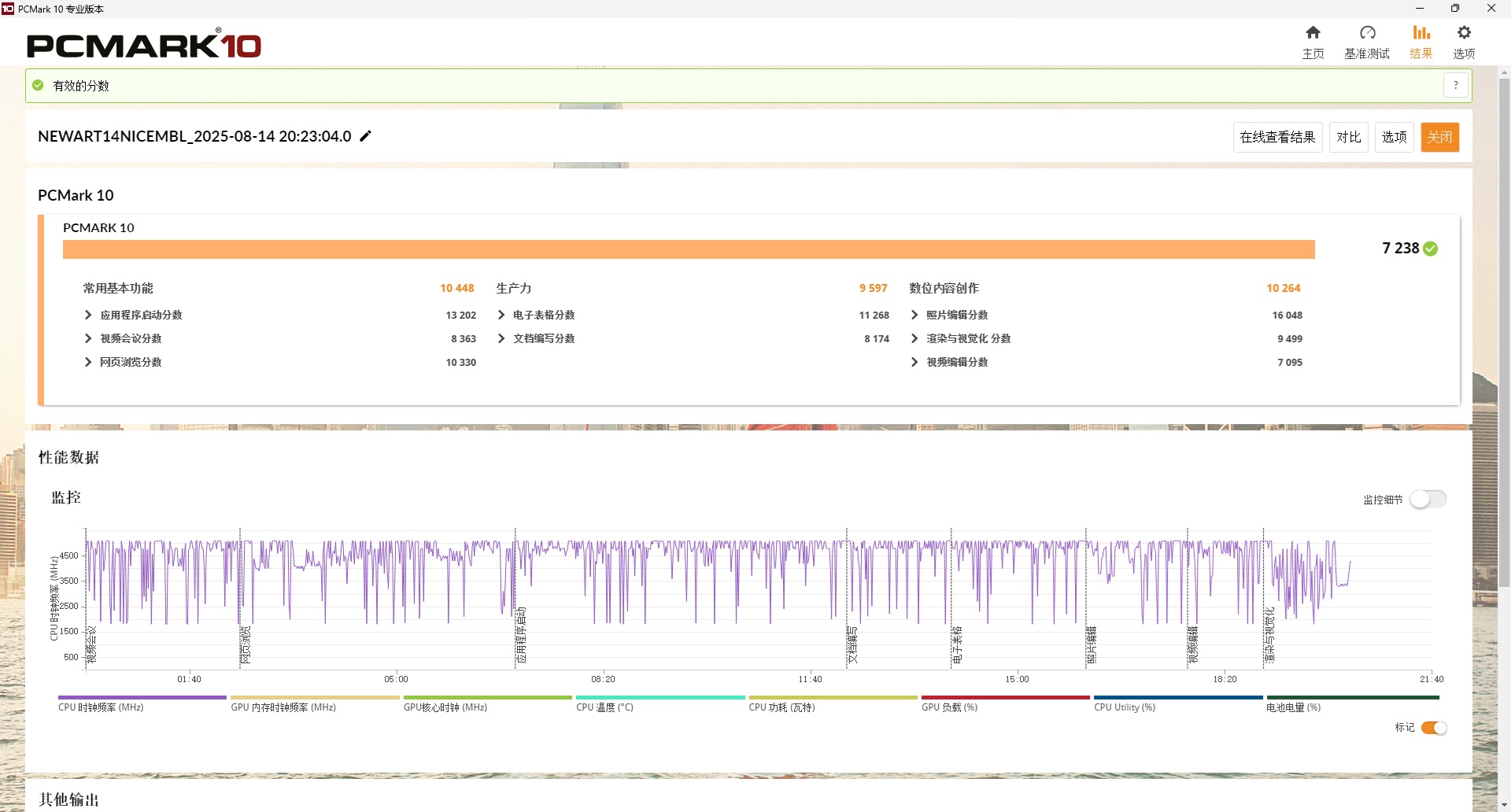Viewport: 1511px width, 812px height.
Task: Click the 选项 button beside 对比
Action: coord(1395,137)
